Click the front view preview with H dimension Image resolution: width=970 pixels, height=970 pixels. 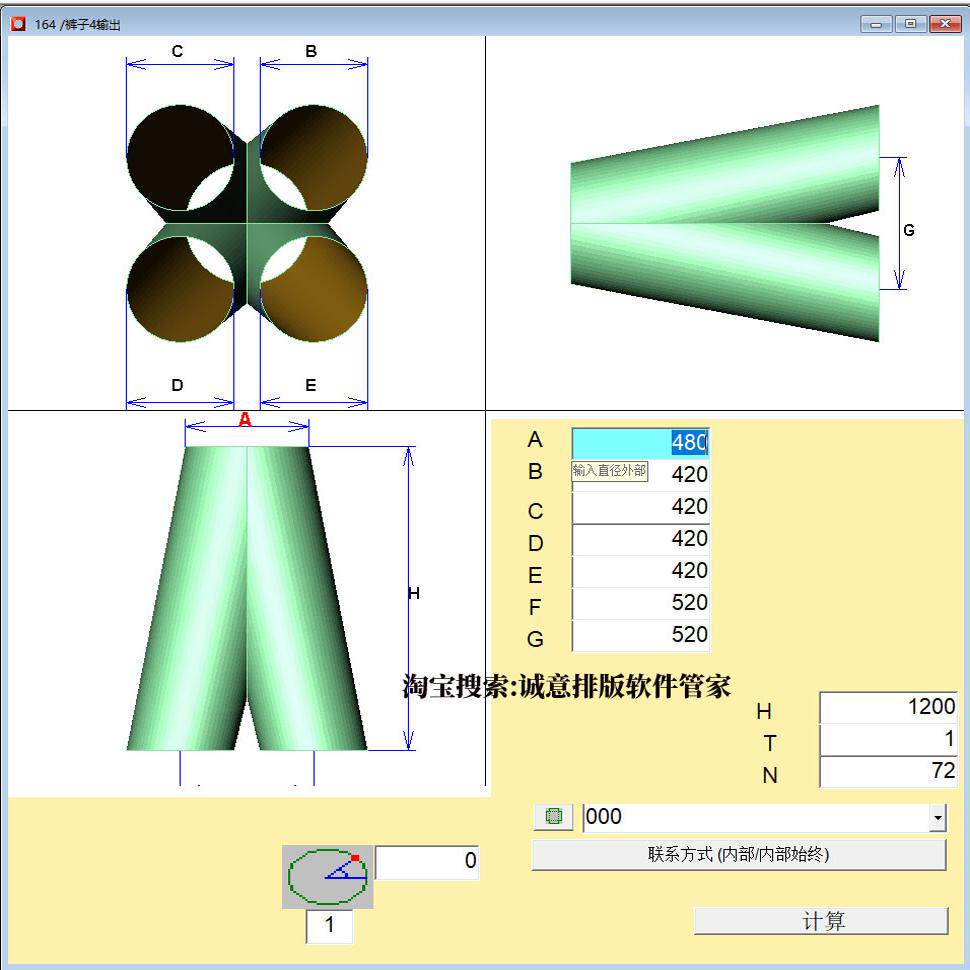(x=247, y=598)
